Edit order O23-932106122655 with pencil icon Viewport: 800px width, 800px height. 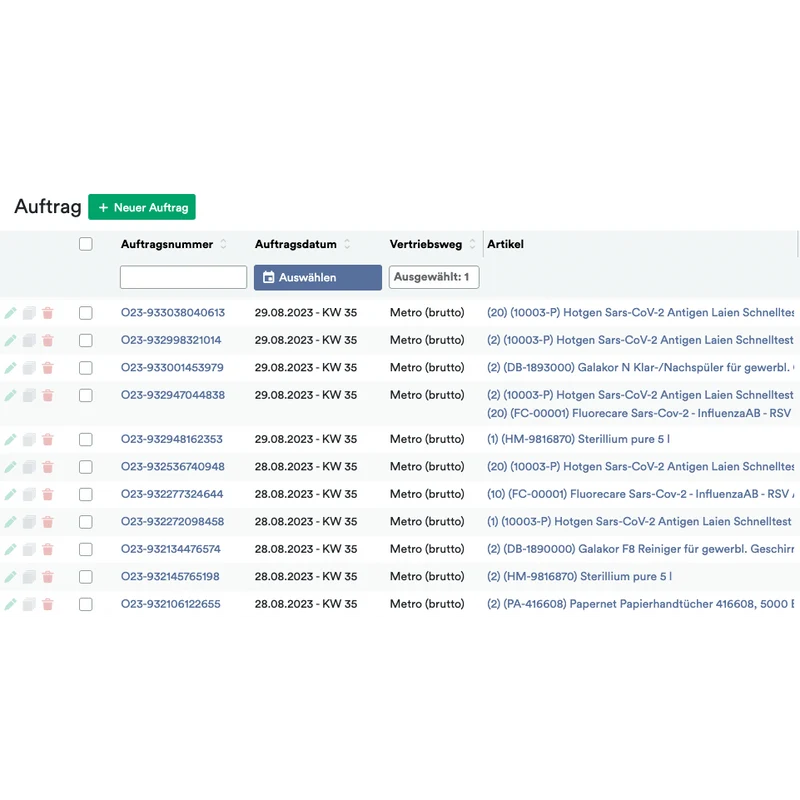click(10, 605)
